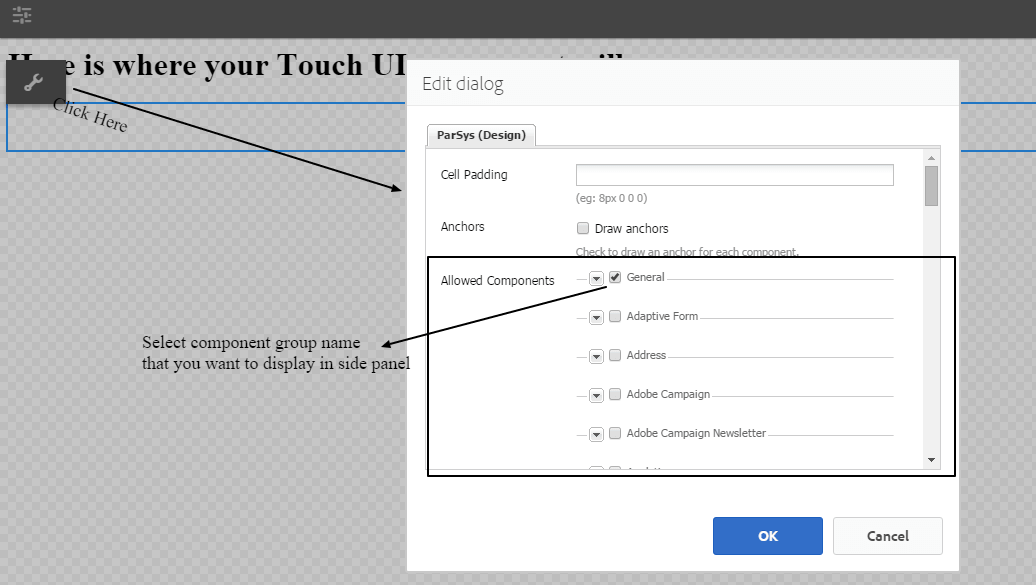The height and width of the screenshot is (585, 1036).
Task: Enable the Adaptive Form component group
Action: pos(614,316)
